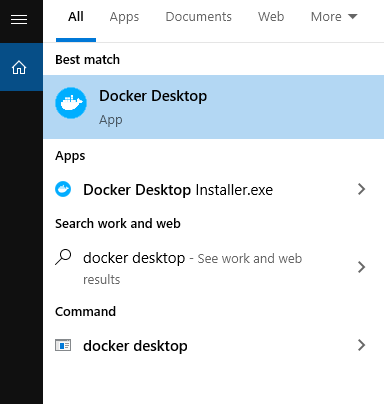The image size is (384, 404).
Task: Select docker desktop See work and web results
Action: pyautogui.click(x=213, y=268)
